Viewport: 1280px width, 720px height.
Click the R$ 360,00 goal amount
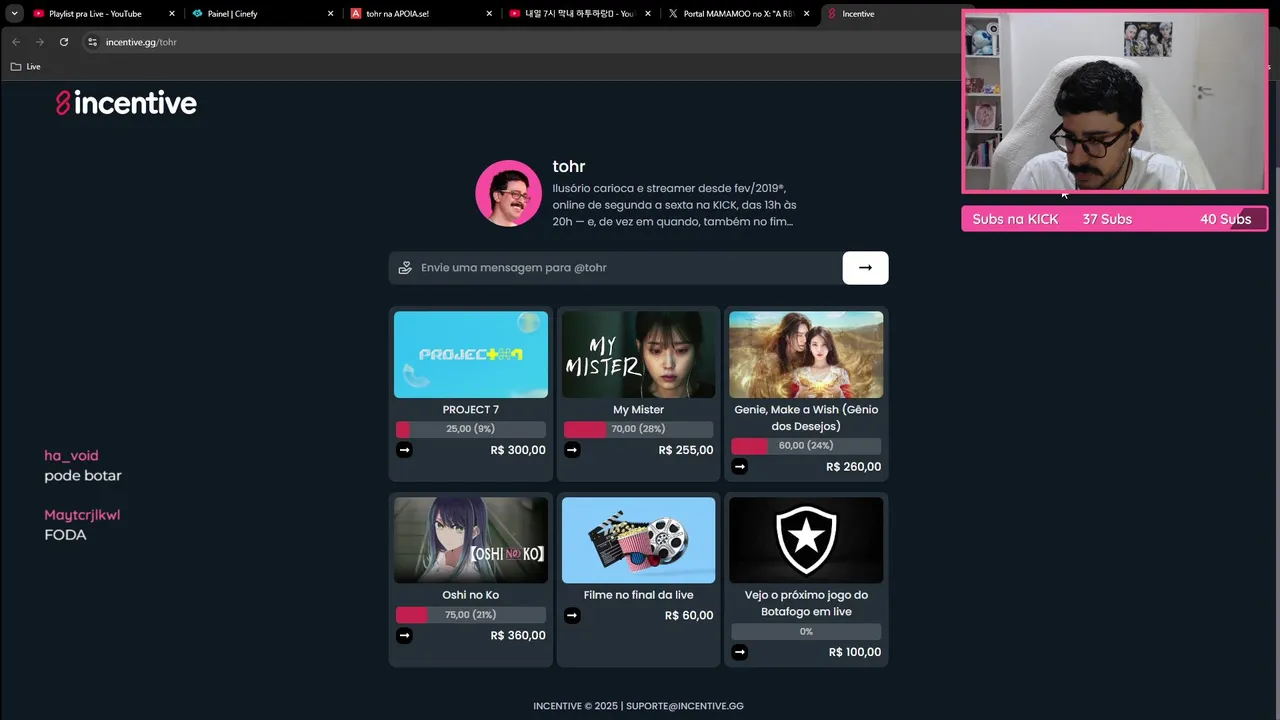(518, 635)
